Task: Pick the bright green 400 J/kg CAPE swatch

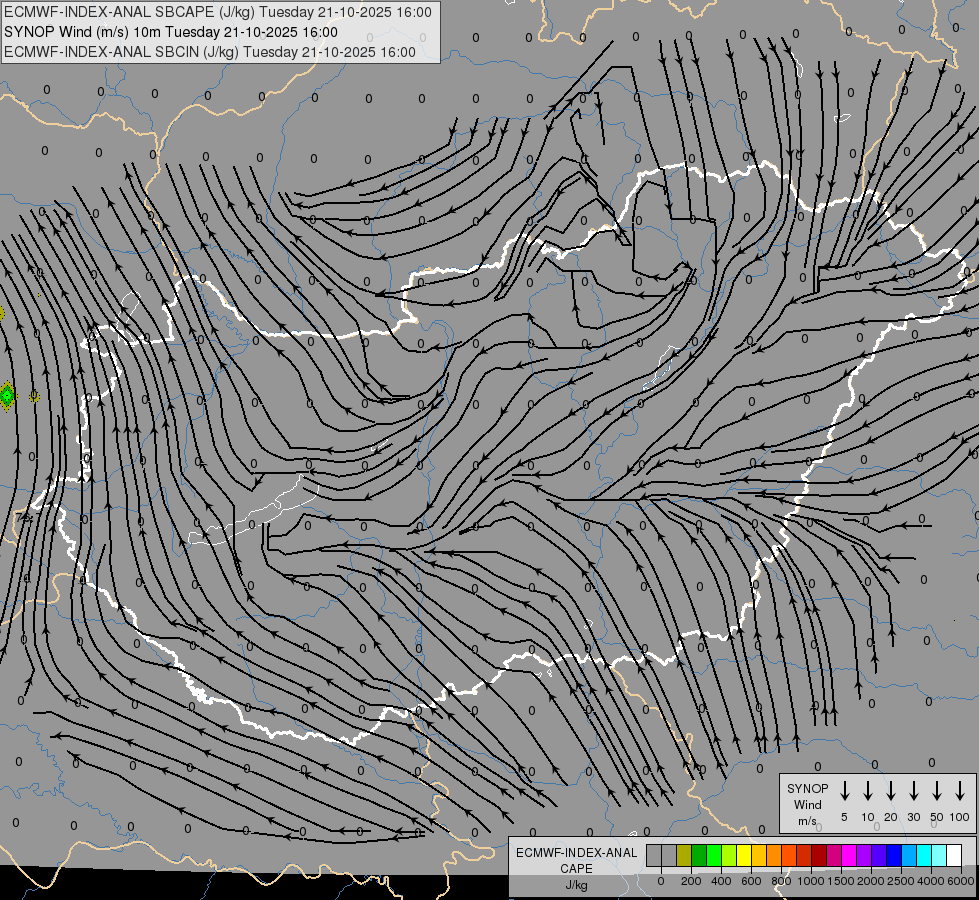Action: coord(714,855)
